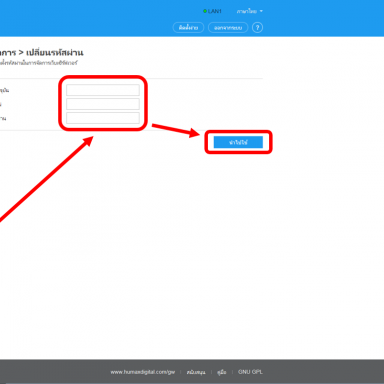Image resolution: width=384 pixels, height=384 pixels.
Task: Expand the language dropdown arrow
Action: pos(261,11)
